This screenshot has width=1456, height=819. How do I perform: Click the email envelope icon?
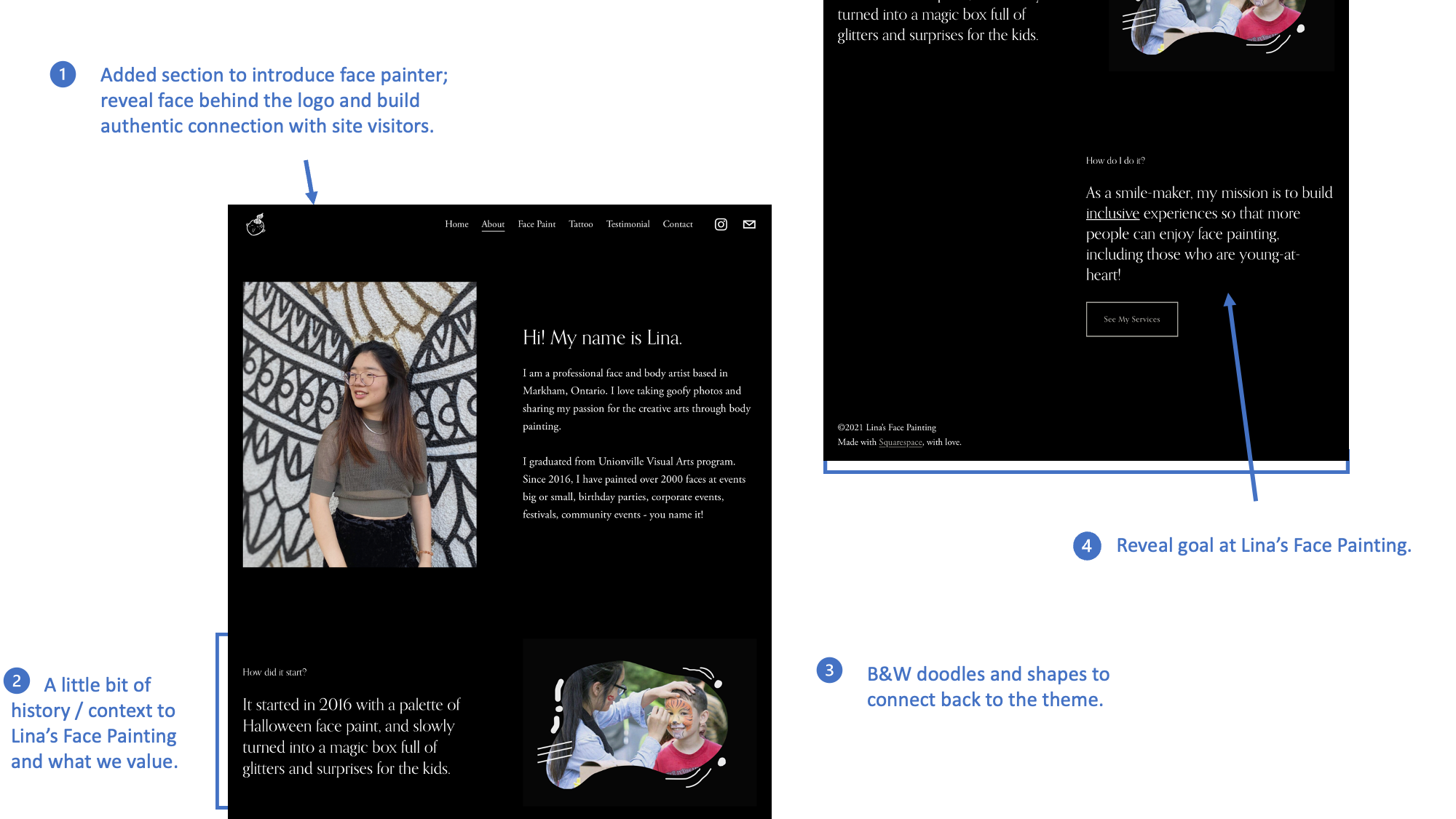[x=749, y=224]
